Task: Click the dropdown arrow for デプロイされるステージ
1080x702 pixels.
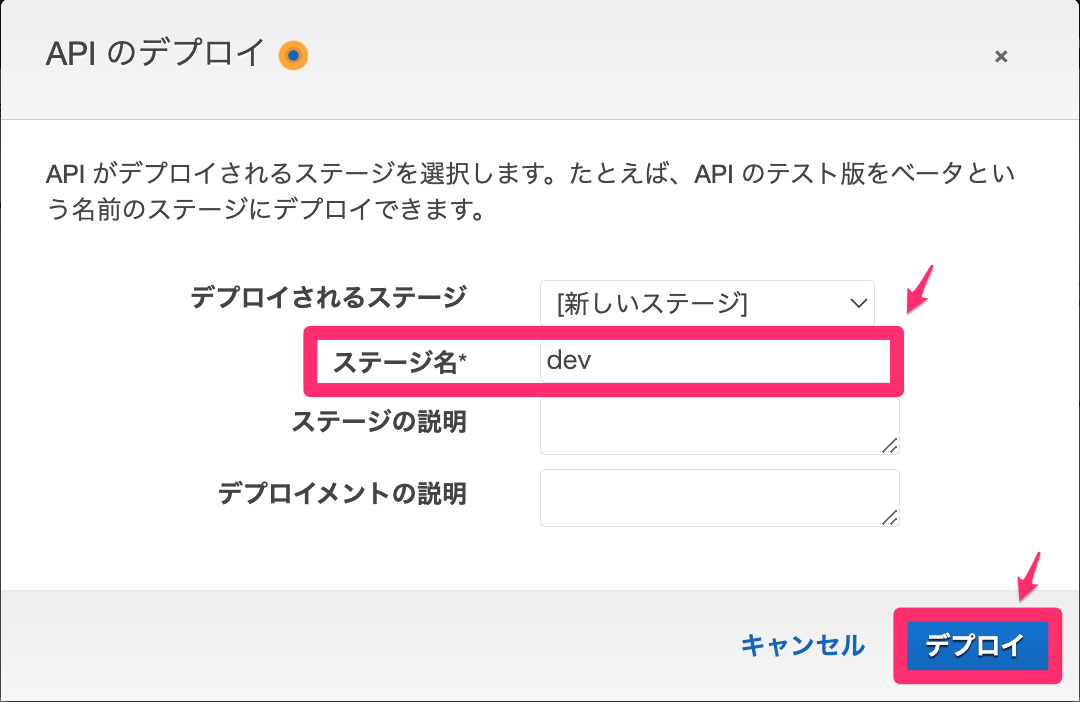Action: 855,301
